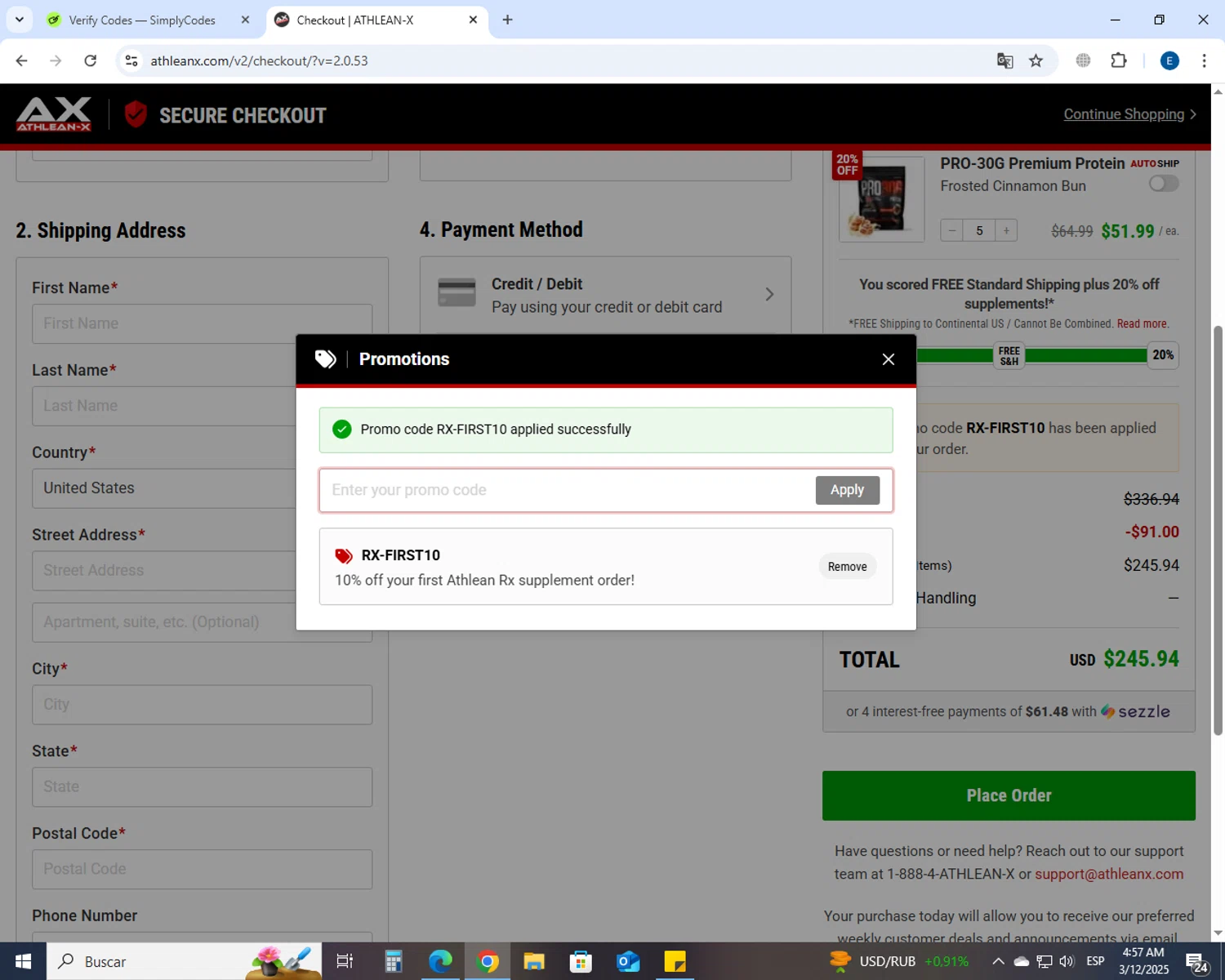Open the notification center icon
This screenshot has height=980, width=1225.
pos(1197,963)
